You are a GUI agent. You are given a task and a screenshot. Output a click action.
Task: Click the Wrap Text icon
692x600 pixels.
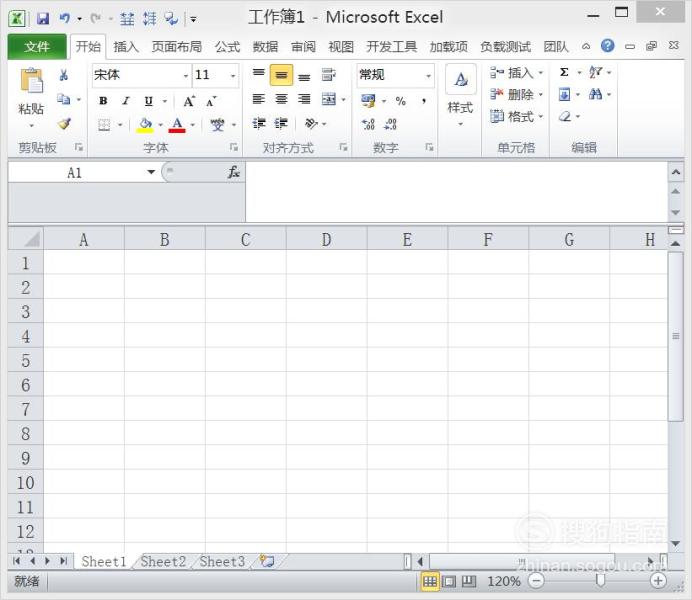(328, 75)
